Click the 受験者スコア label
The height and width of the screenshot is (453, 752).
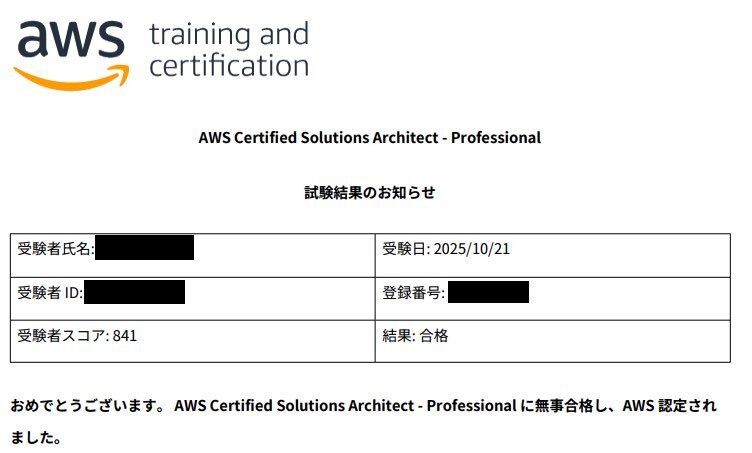point(62,336)
